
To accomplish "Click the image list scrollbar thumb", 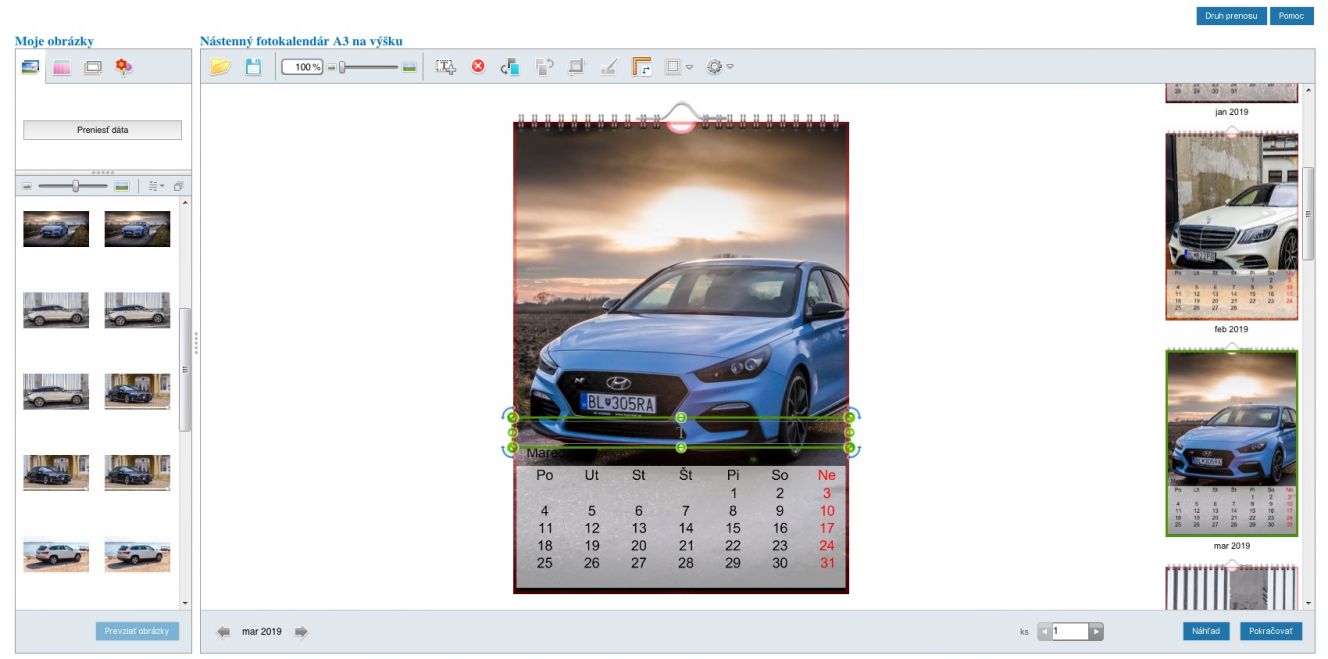I will tap(185, 369).
